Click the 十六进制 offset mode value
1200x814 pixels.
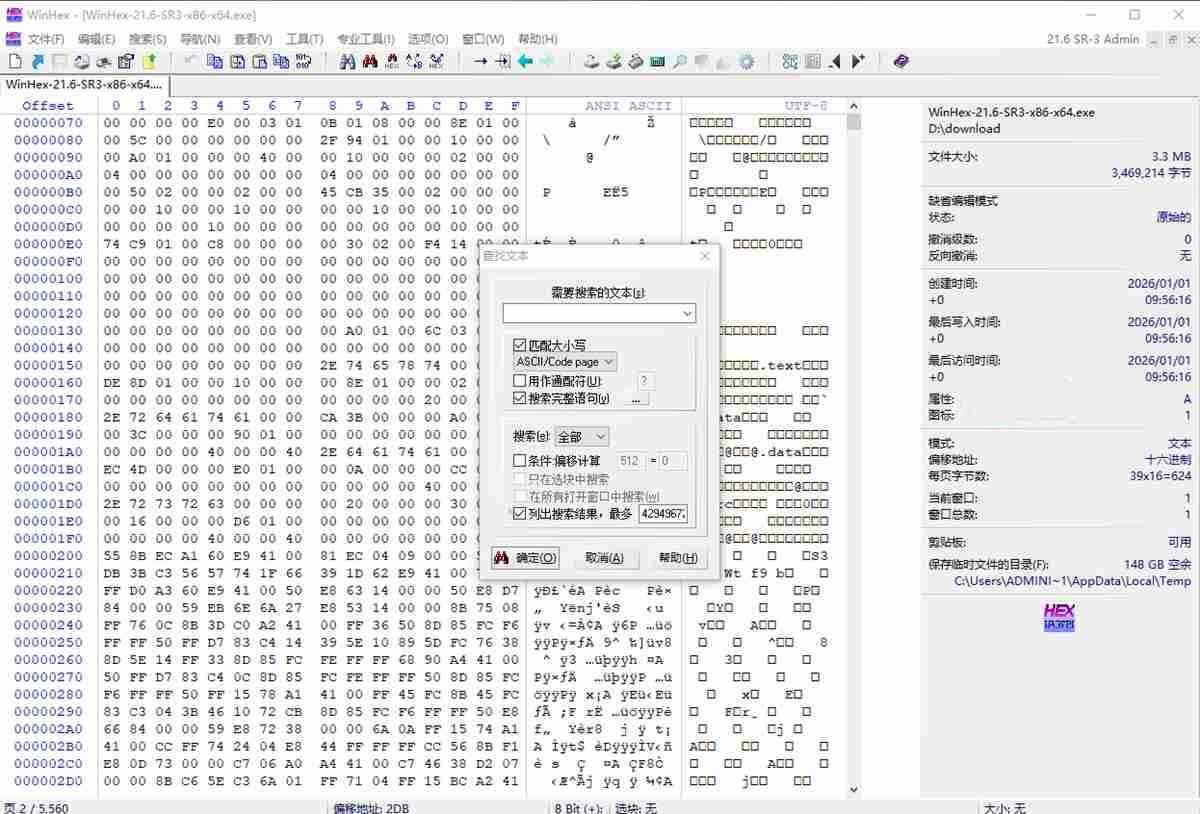[x=1168, y=459]
